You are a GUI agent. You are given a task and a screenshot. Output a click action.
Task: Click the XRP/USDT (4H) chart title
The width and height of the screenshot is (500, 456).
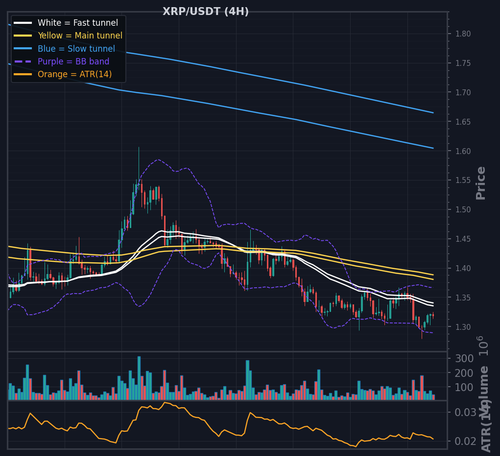pos(205,12)
